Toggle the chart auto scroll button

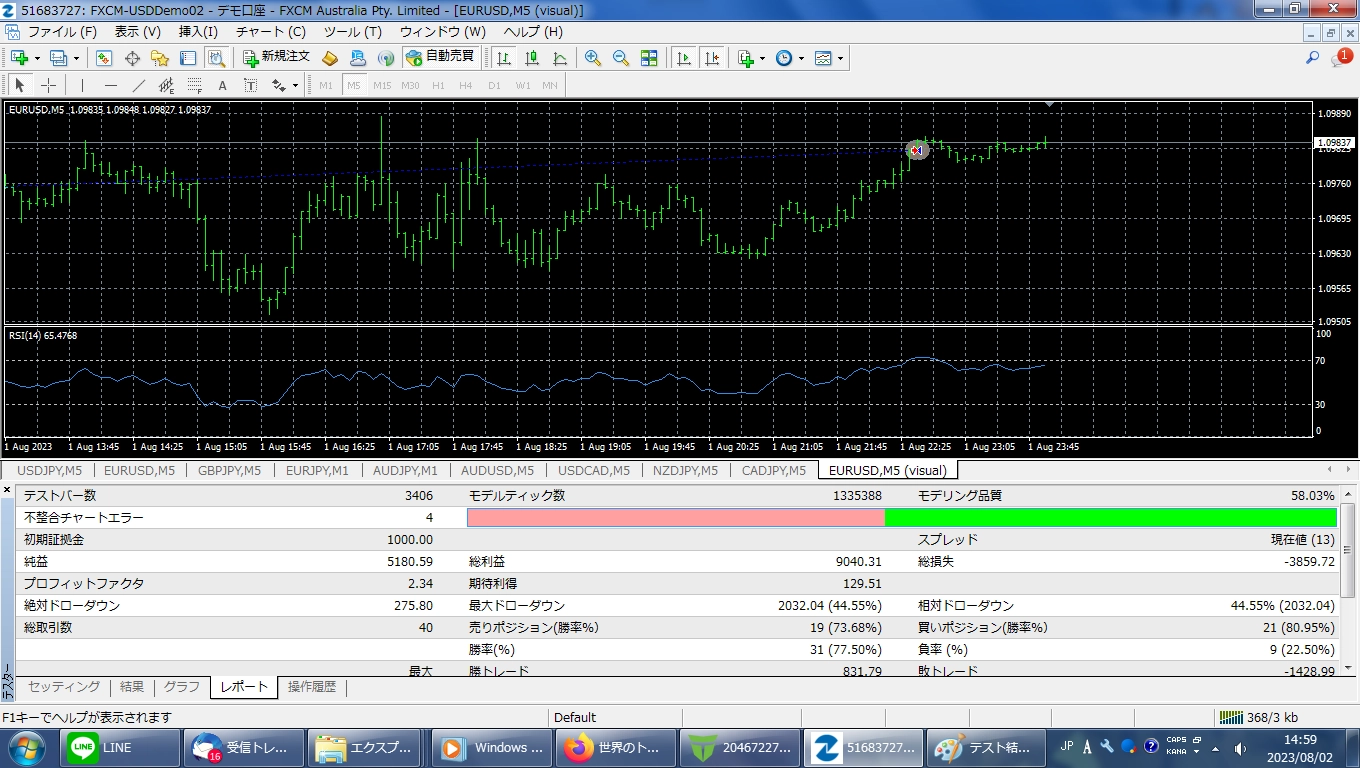click(684, 58)
